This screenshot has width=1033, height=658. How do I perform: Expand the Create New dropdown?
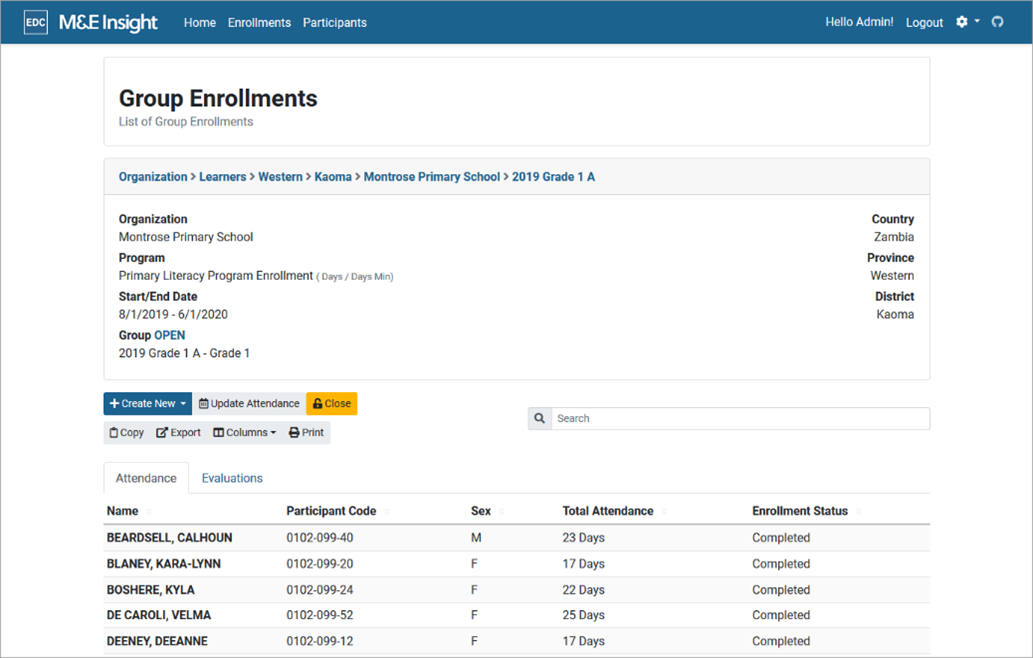[148, 404]
